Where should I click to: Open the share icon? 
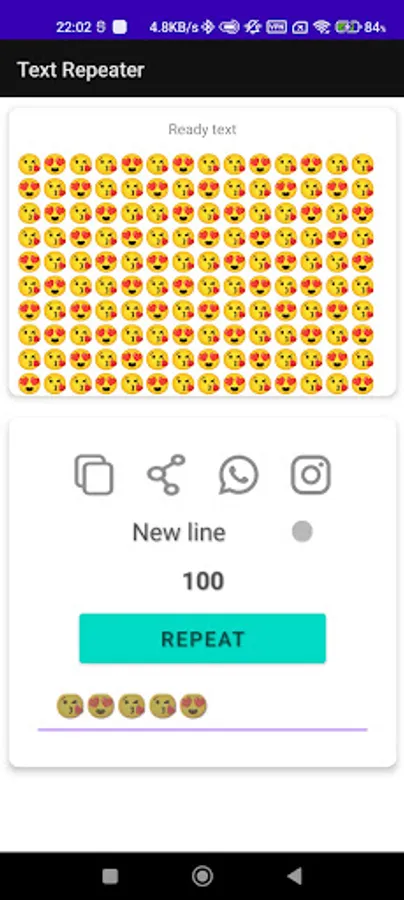166,475
